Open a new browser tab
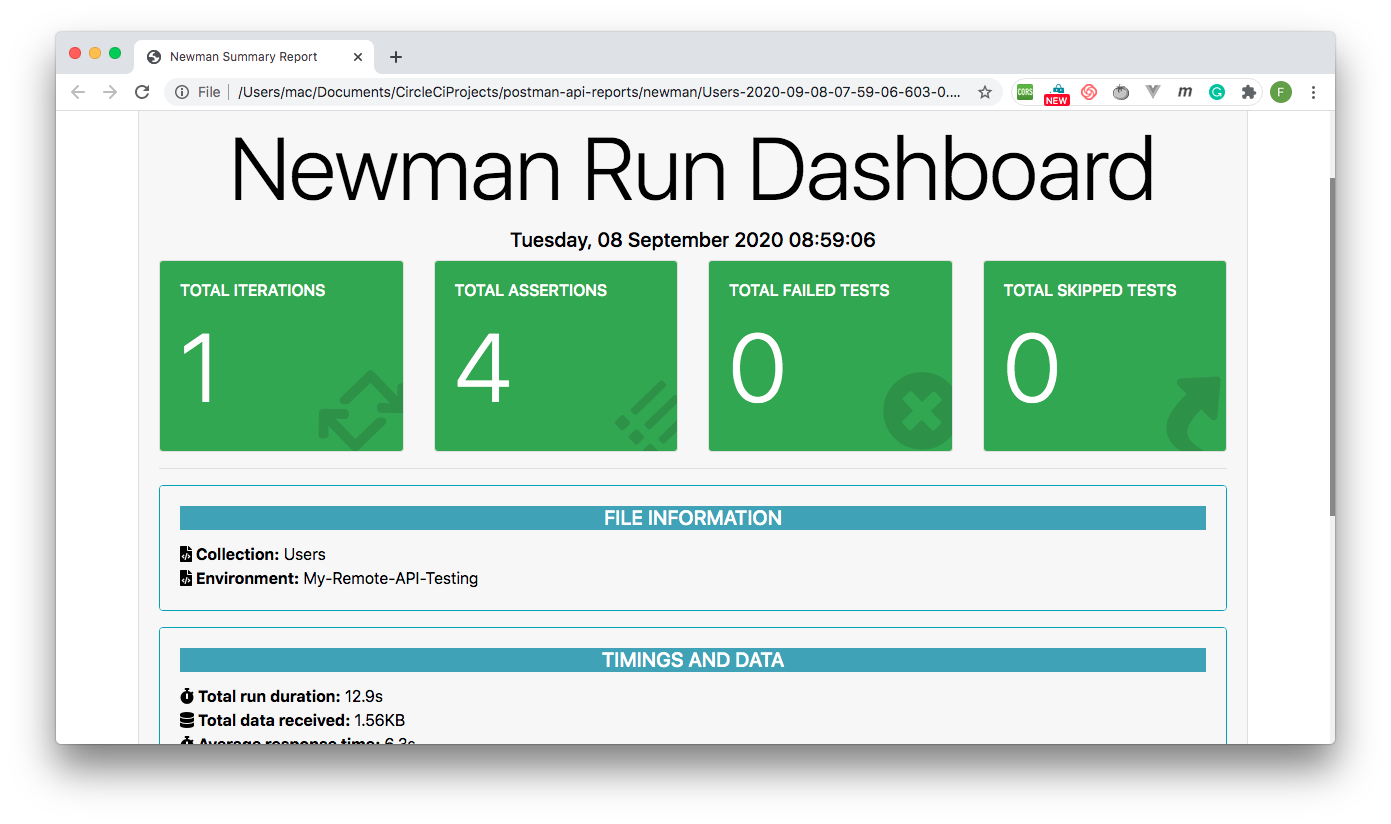Viewport: 1391px width, 824px height. pyautogui.click(x=396, y=56)
